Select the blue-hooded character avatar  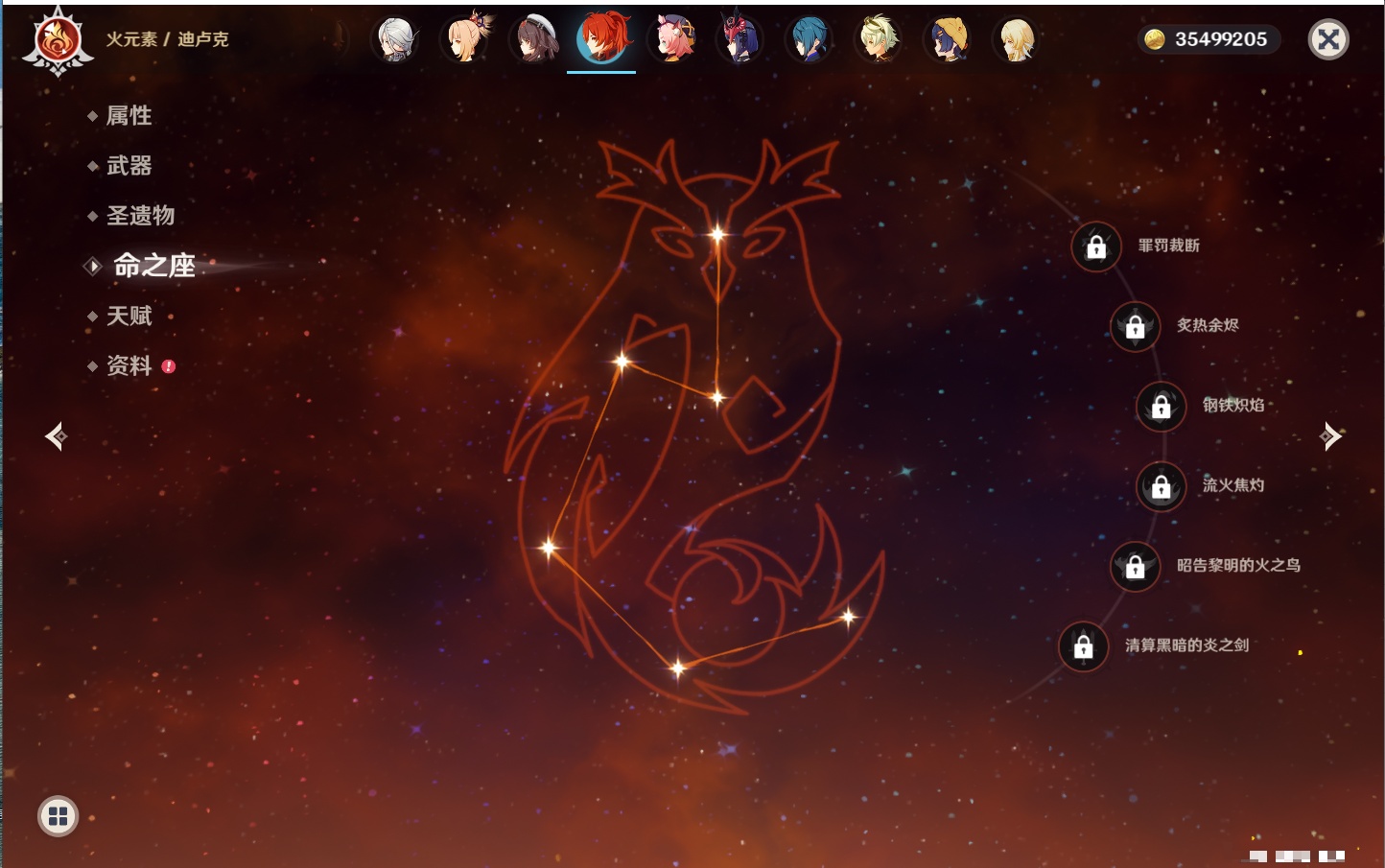tap(947, 39)
